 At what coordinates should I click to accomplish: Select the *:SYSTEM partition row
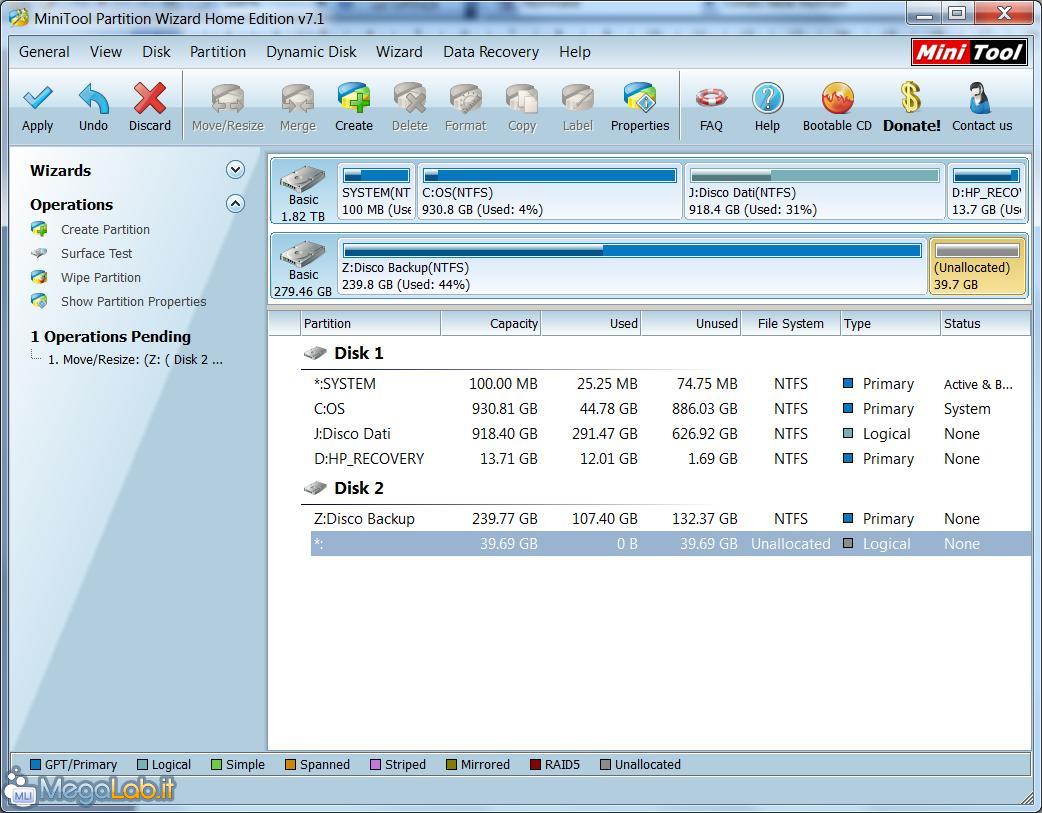point(671,384)
